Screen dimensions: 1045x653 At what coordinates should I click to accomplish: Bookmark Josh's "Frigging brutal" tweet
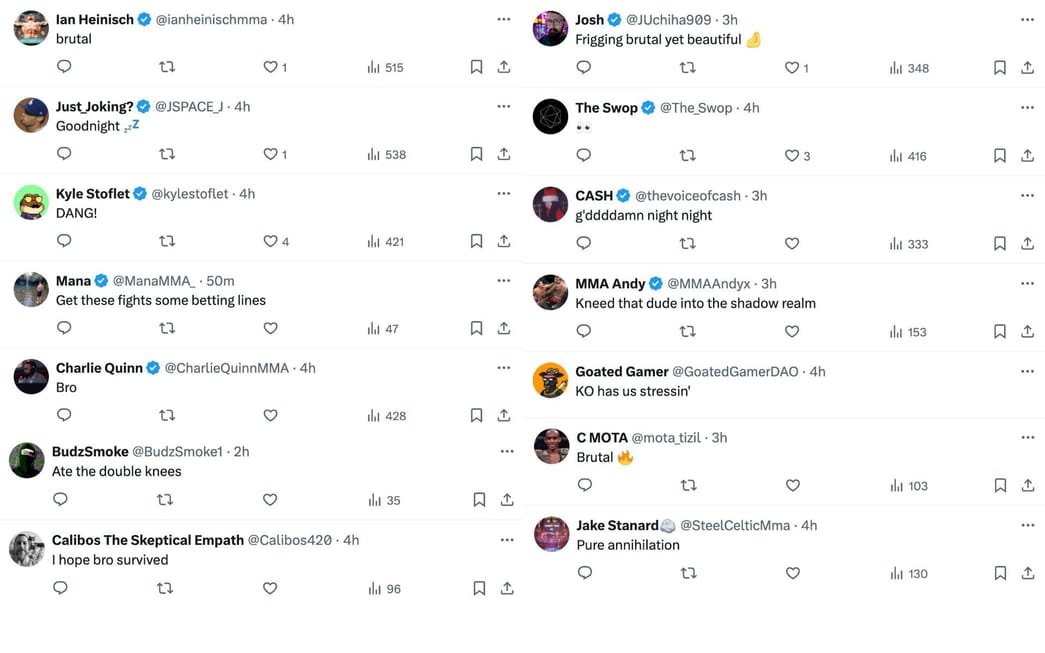pyautogui.click(x=999, y=68)
